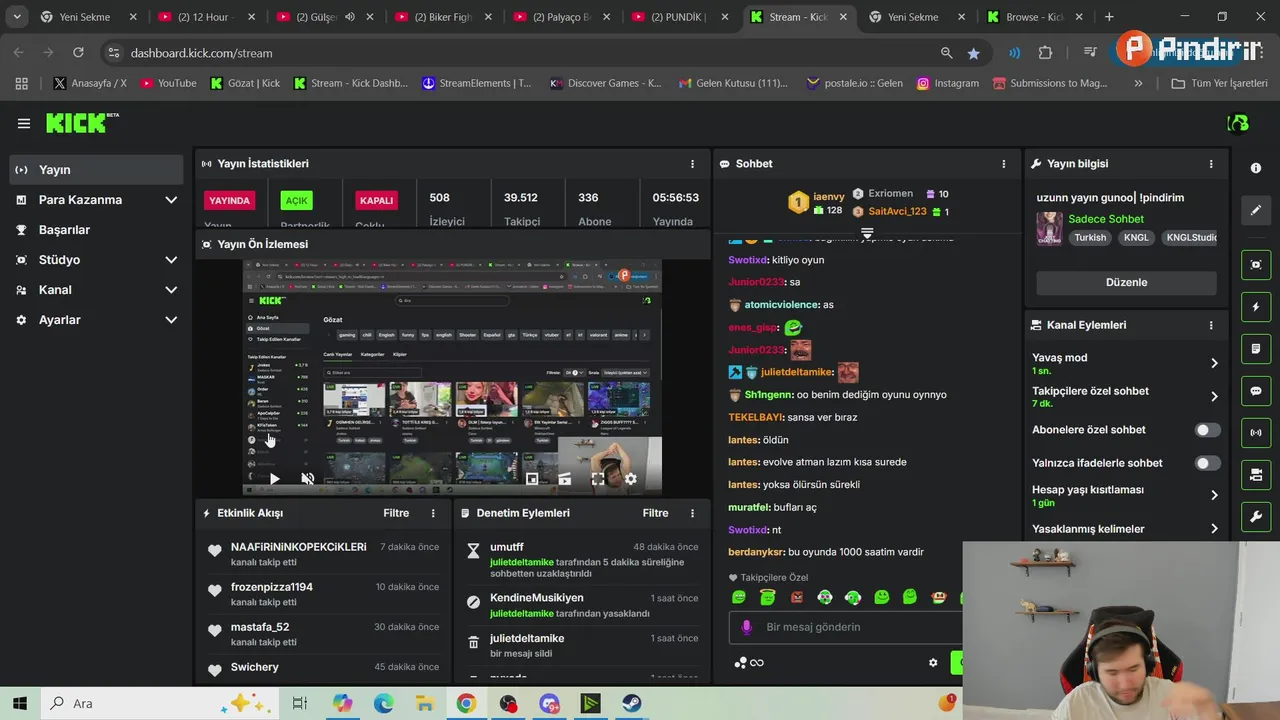Open StreamElements bookmark
The image size is (1280, 720).
point(477,83)
